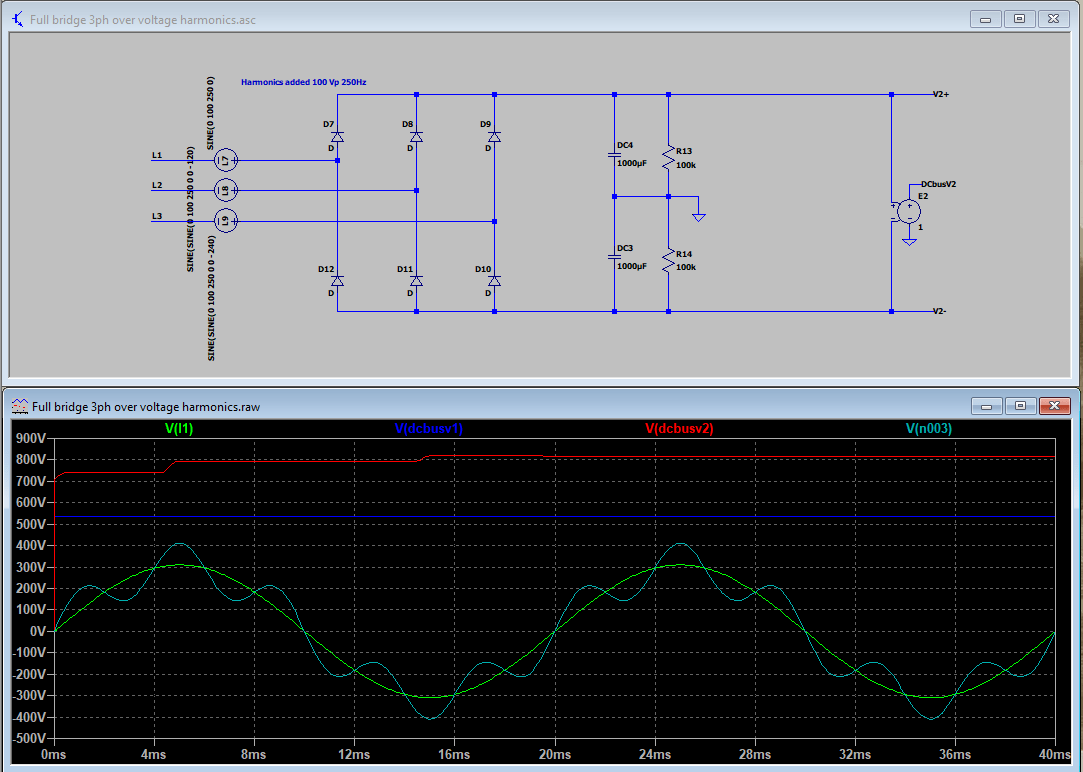Select sine source L9 on line L3

pos(225,220)
